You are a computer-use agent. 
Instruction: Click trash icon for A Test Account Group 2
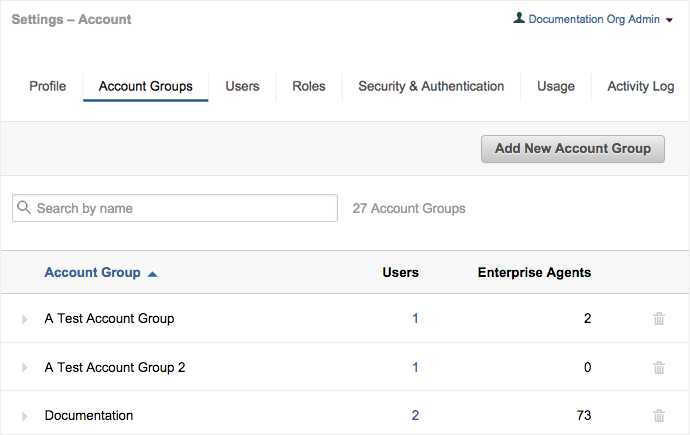point(659,367)
